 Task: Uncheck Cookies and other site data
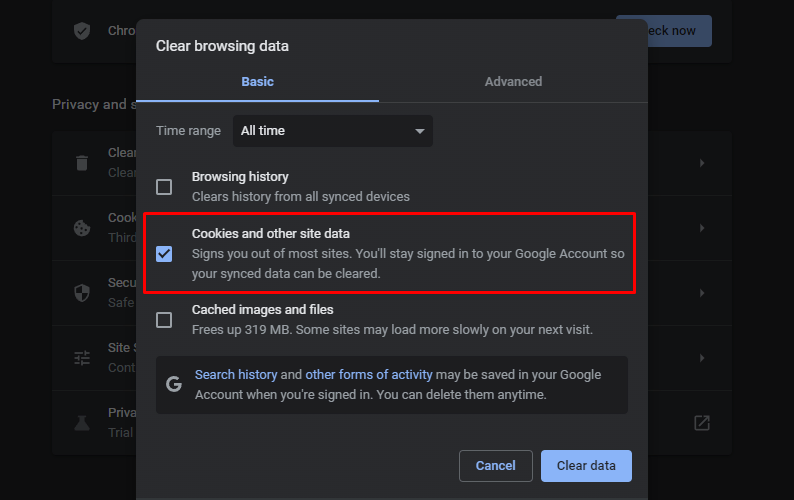point(164,253)
